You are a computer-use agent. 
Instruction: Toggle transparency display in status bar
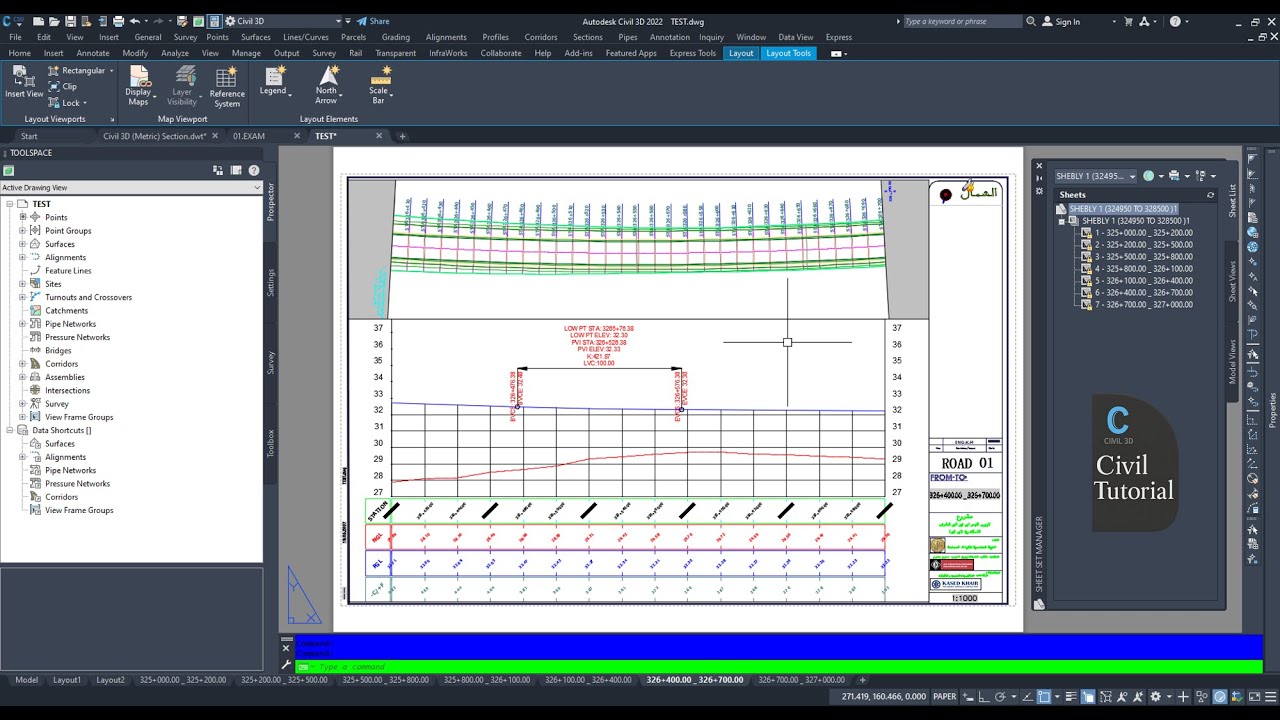point(1088,697)
